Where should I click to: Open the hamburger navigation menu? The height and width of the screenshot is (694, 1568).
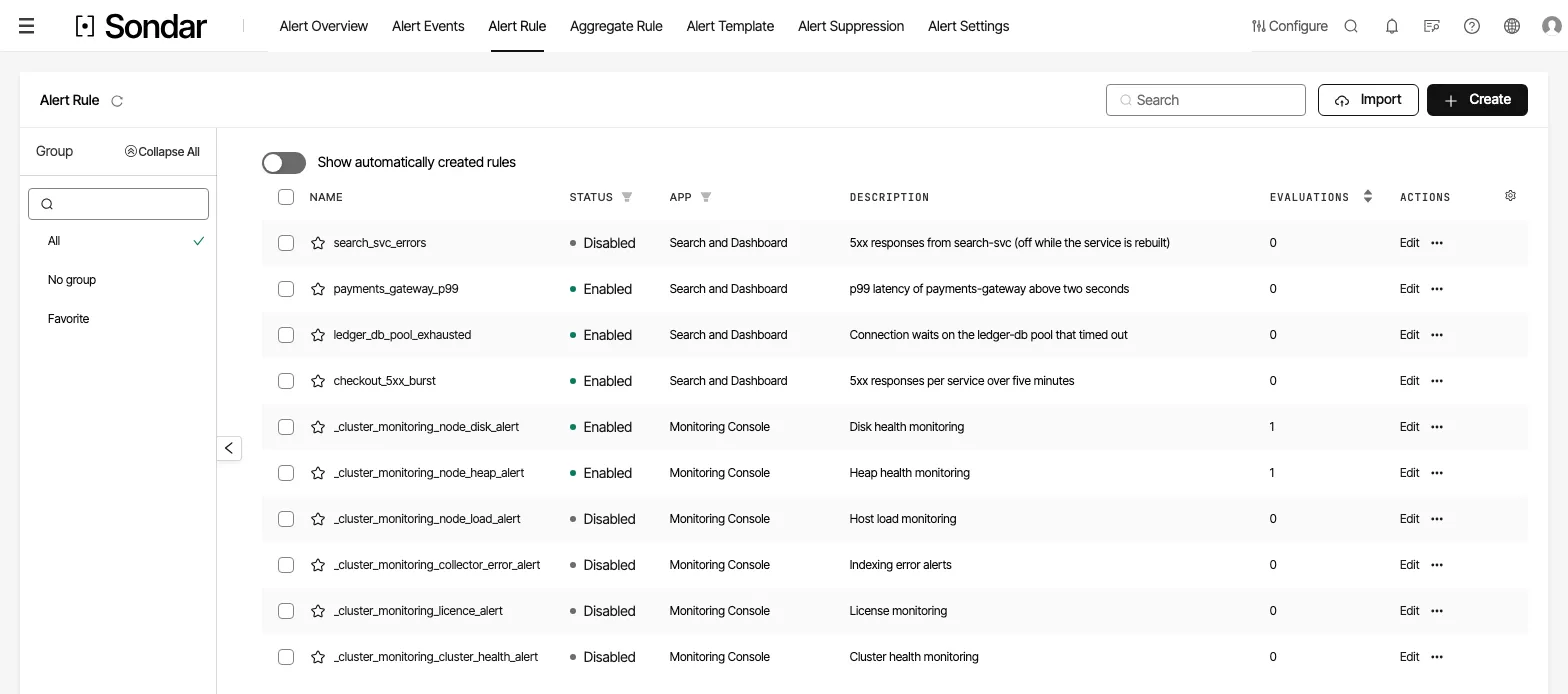(27, 26)
